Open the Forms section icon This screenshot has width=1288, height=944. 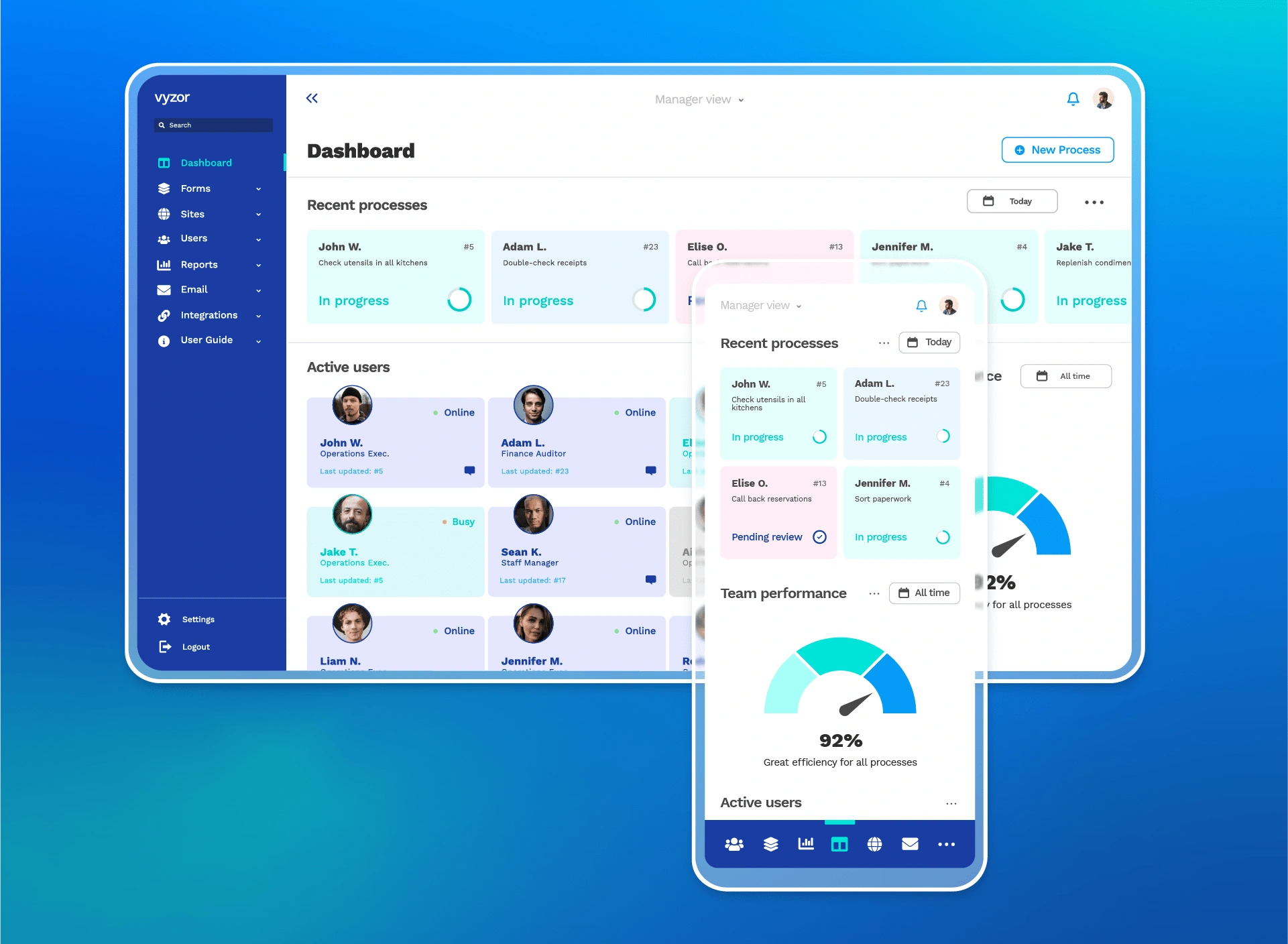163,188
